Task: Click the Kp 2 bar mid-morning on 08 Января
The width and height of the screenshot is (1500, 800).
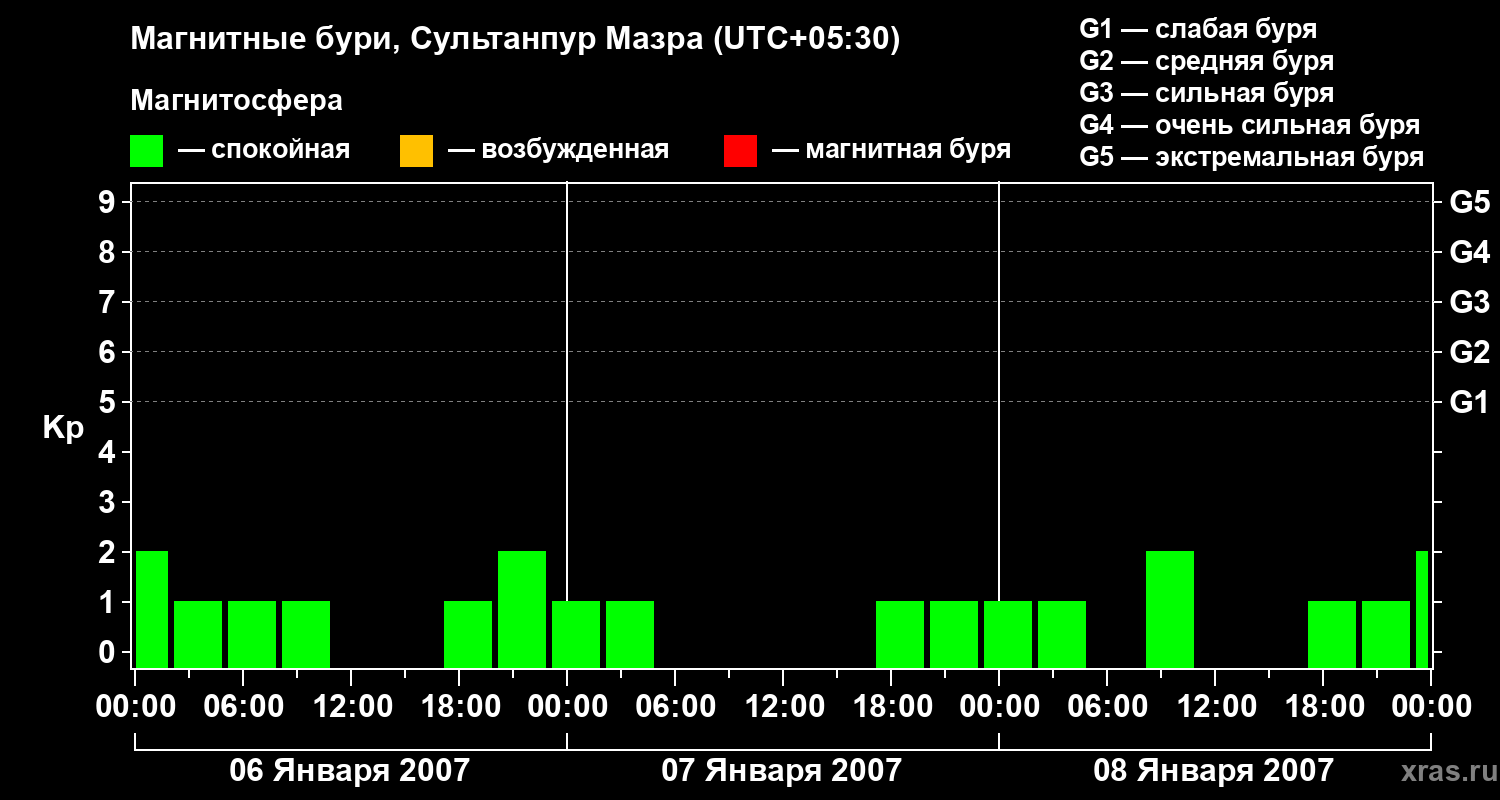Action: click(x=1170, y=609)
